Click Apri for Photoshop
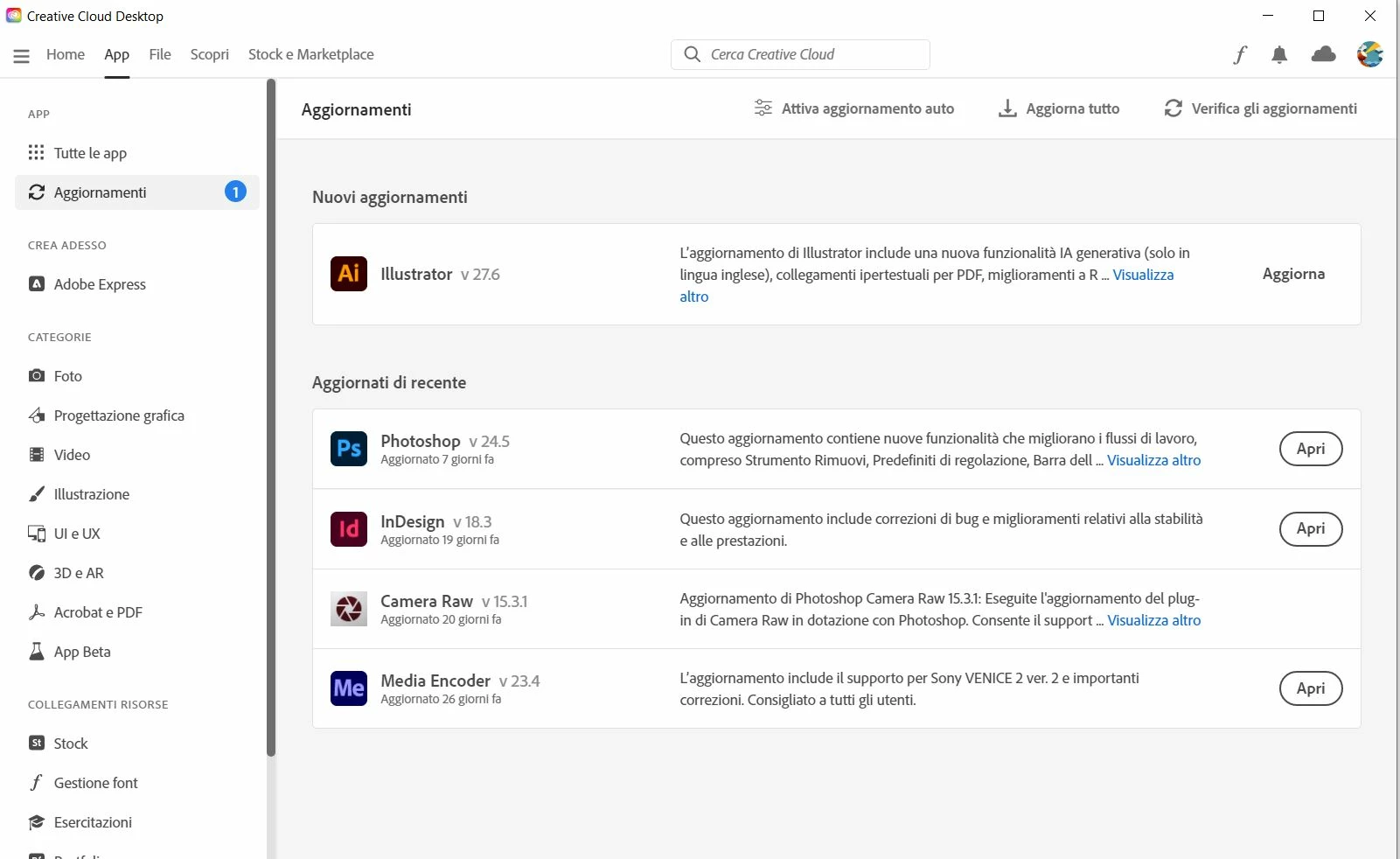Viewport: 1400px width, 859px height. pyautogui.click(x=1311, y=449)
